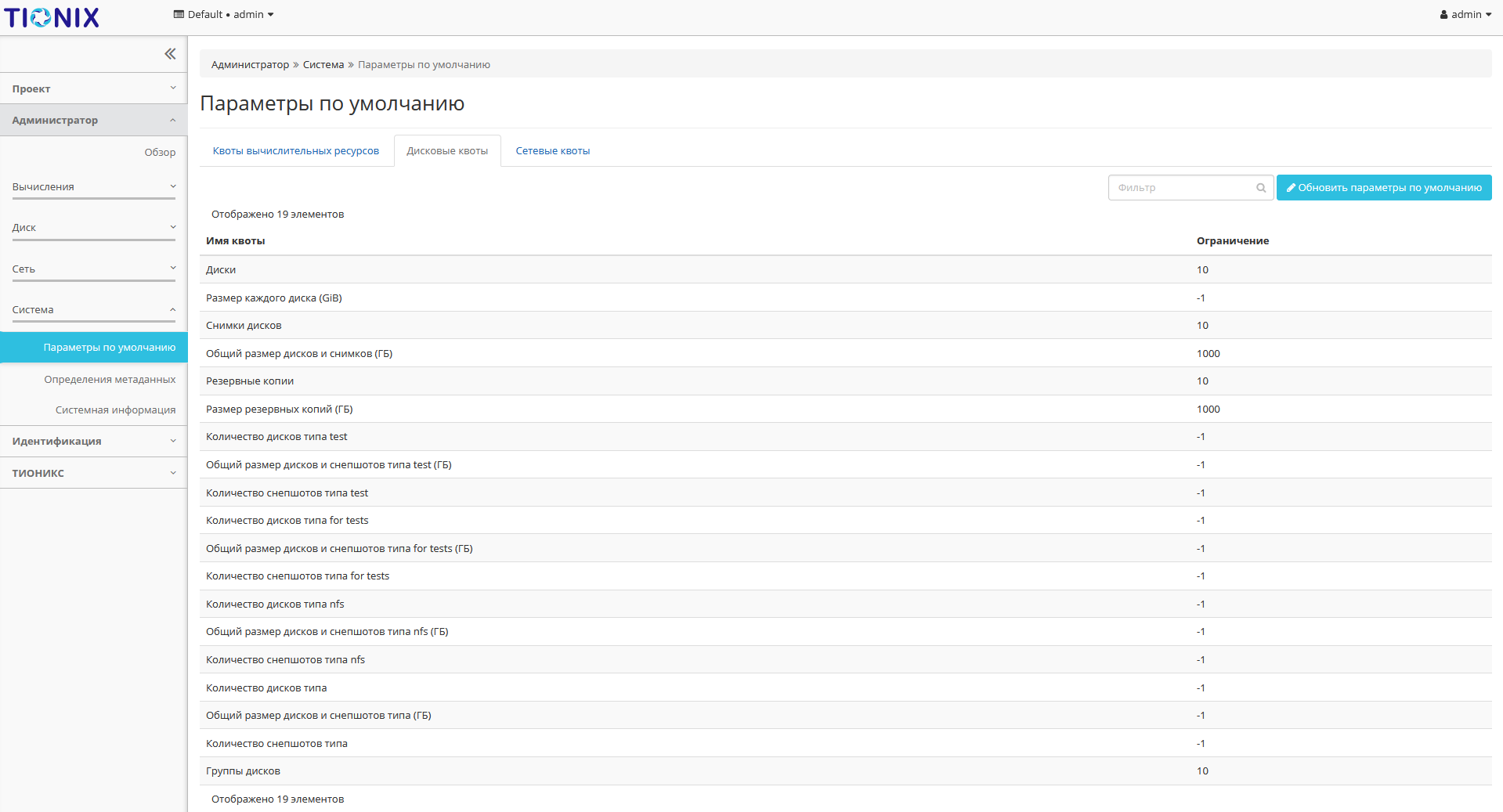This screenshot has width=1503, height=812.
Task: Expand the Сеть submenu
Action: point(93,269)
